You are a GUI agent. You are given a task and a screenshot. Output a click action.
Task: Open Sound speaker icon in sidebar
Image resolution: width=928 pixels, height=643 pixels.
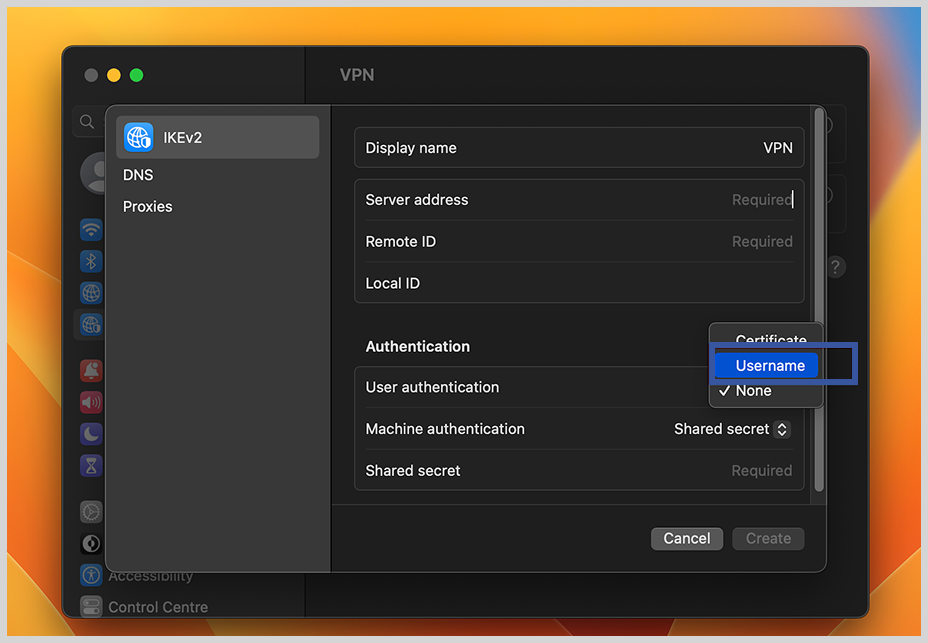point(91,403)
